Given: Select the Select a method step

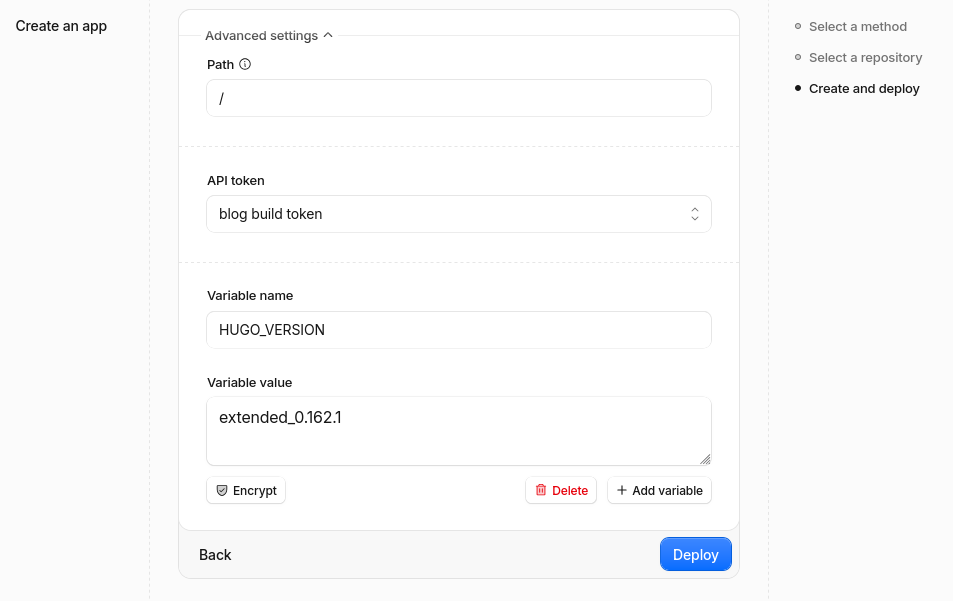Looking at the screenshot, I should pos(858,27).
